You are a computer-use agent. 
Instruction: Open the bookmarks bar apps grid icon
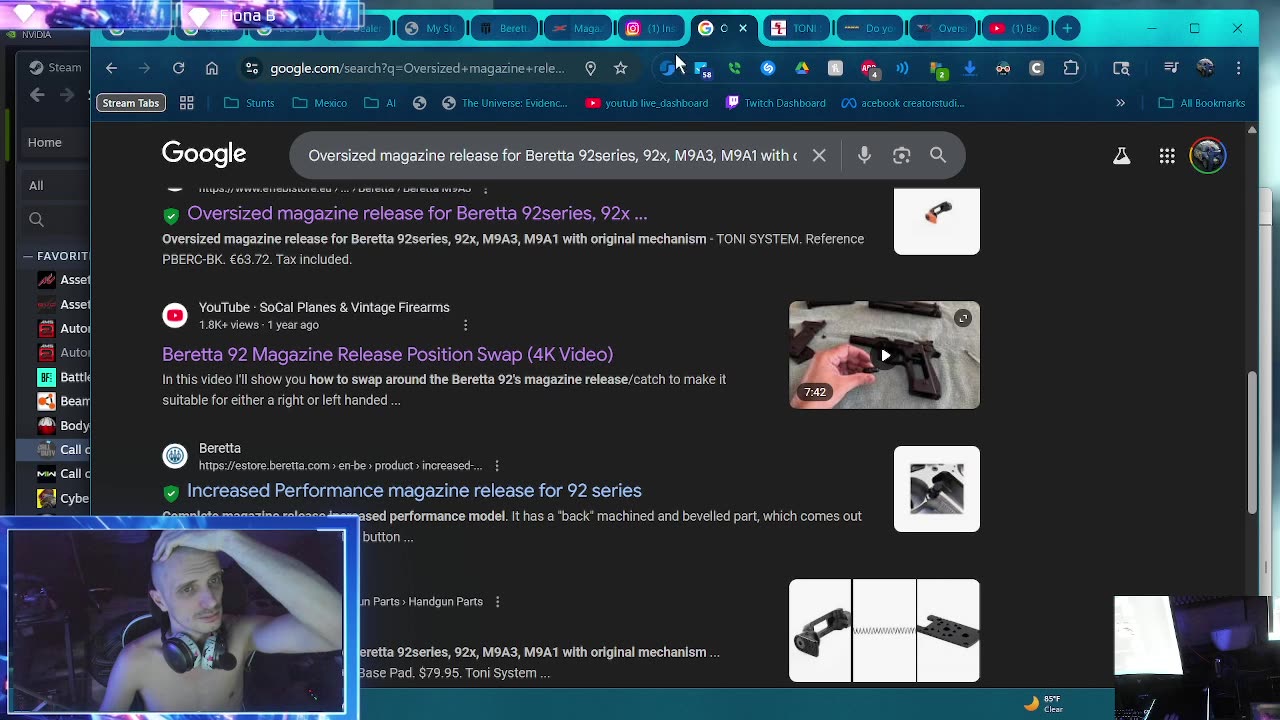pos(186,103)
